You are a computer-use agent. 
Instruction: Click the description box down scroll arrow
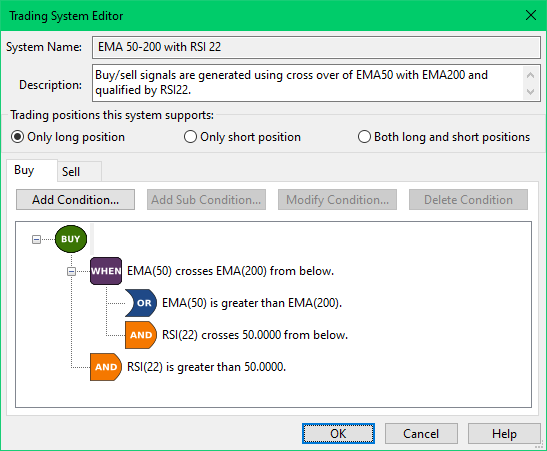click(x=531, y=92)
